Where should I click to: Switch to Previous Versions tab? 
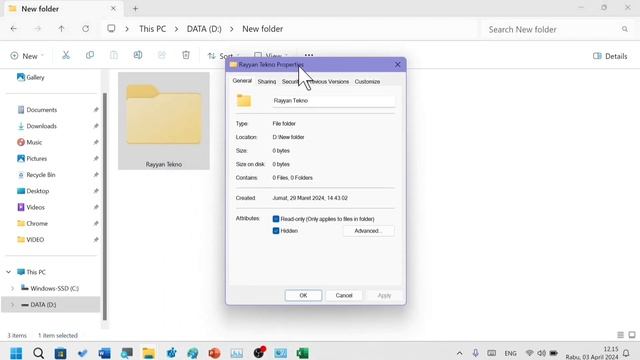click(x=328, y=82)
